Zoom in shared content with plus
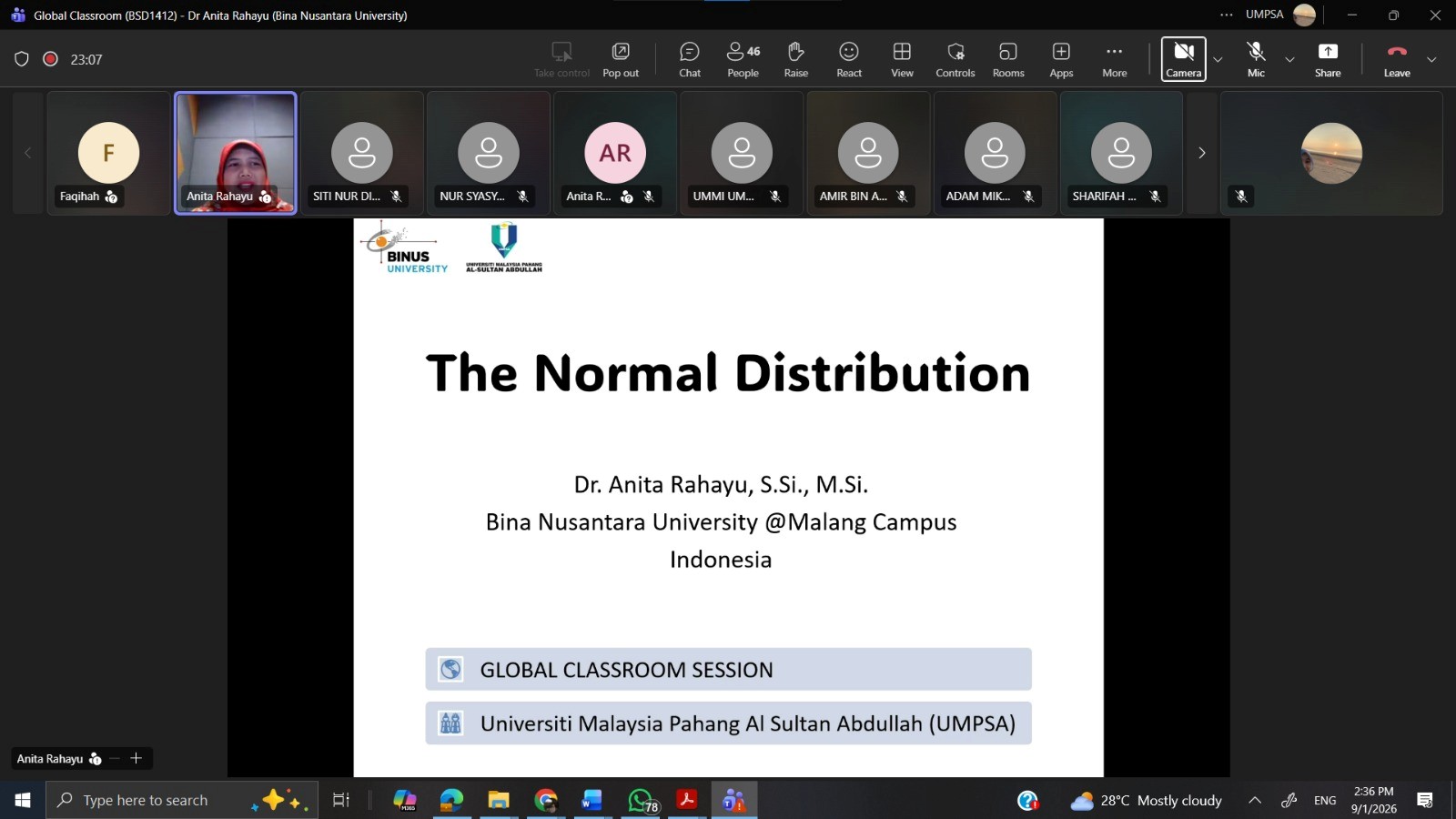Viewport: 1456px width, 819px height. tap(136, 758)
